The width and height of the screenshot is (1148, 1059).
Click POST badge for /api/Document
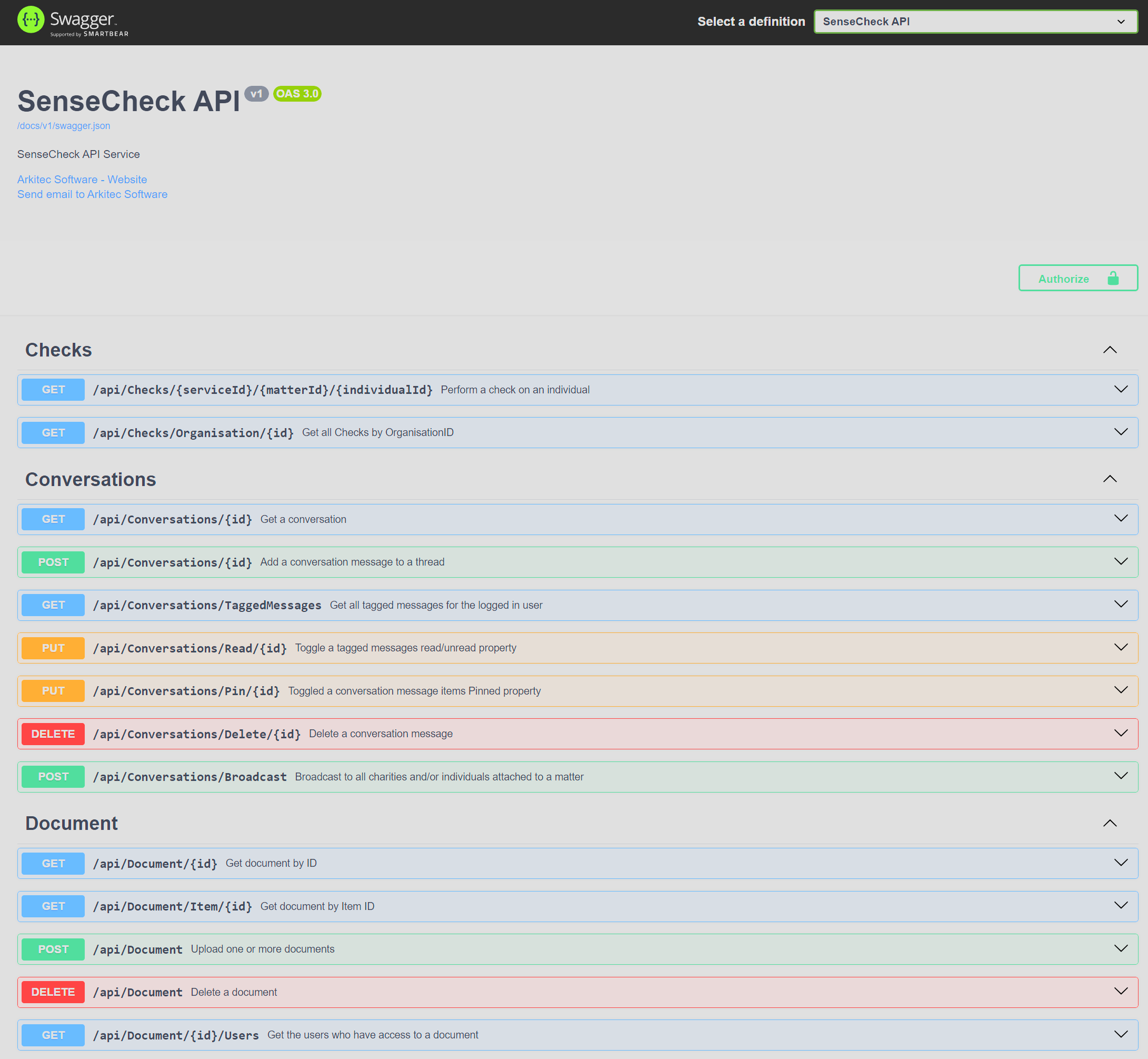(x=53, y=949)
